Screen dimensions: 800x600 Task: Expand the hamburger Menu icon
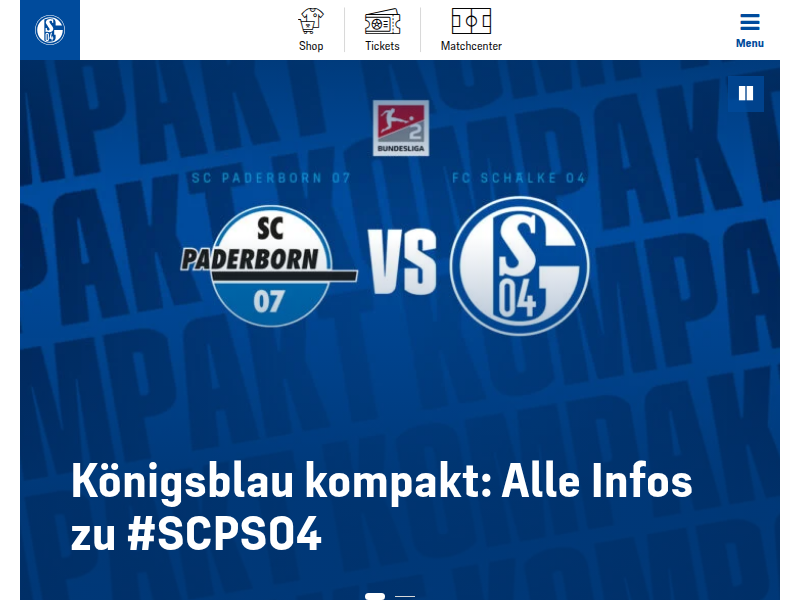[x=749, y=22]
